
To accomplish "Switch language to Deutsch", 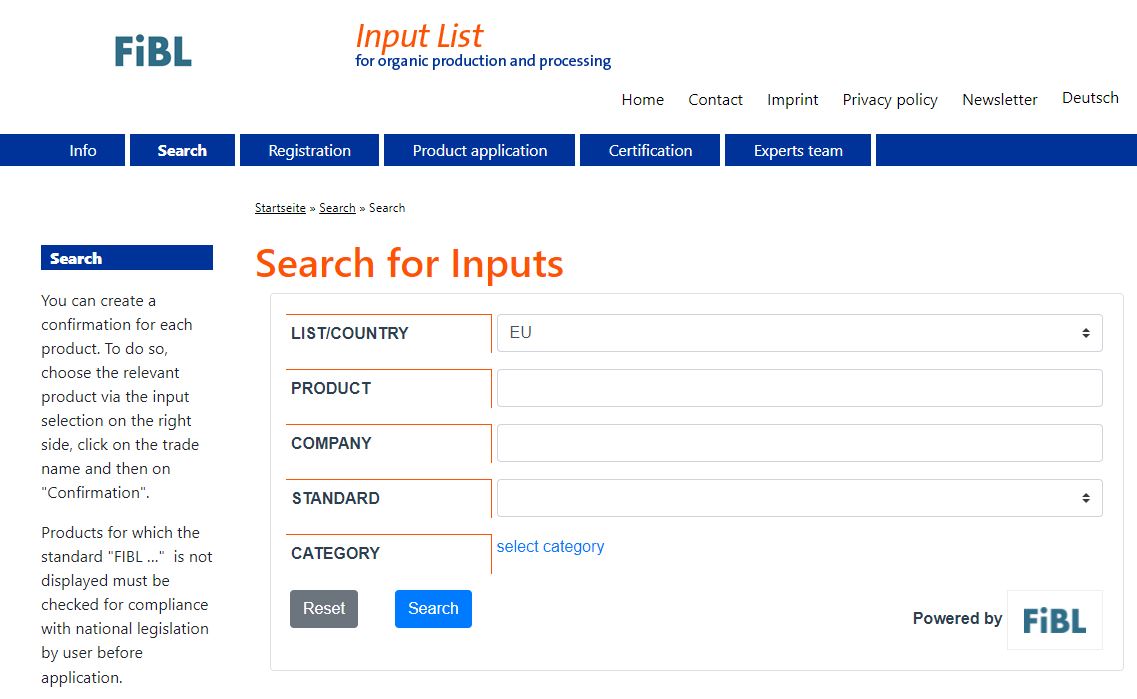I will 1090,98.
